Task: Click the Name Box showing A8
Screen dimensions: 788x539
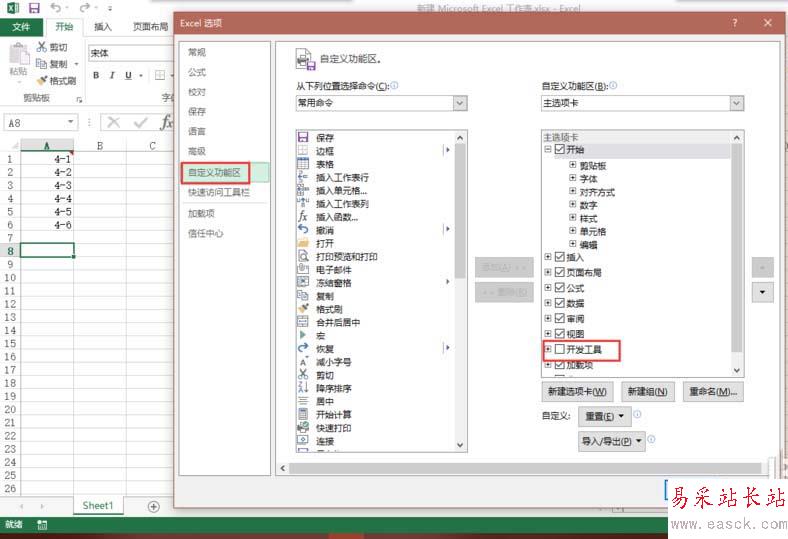Action: point(41,123)
